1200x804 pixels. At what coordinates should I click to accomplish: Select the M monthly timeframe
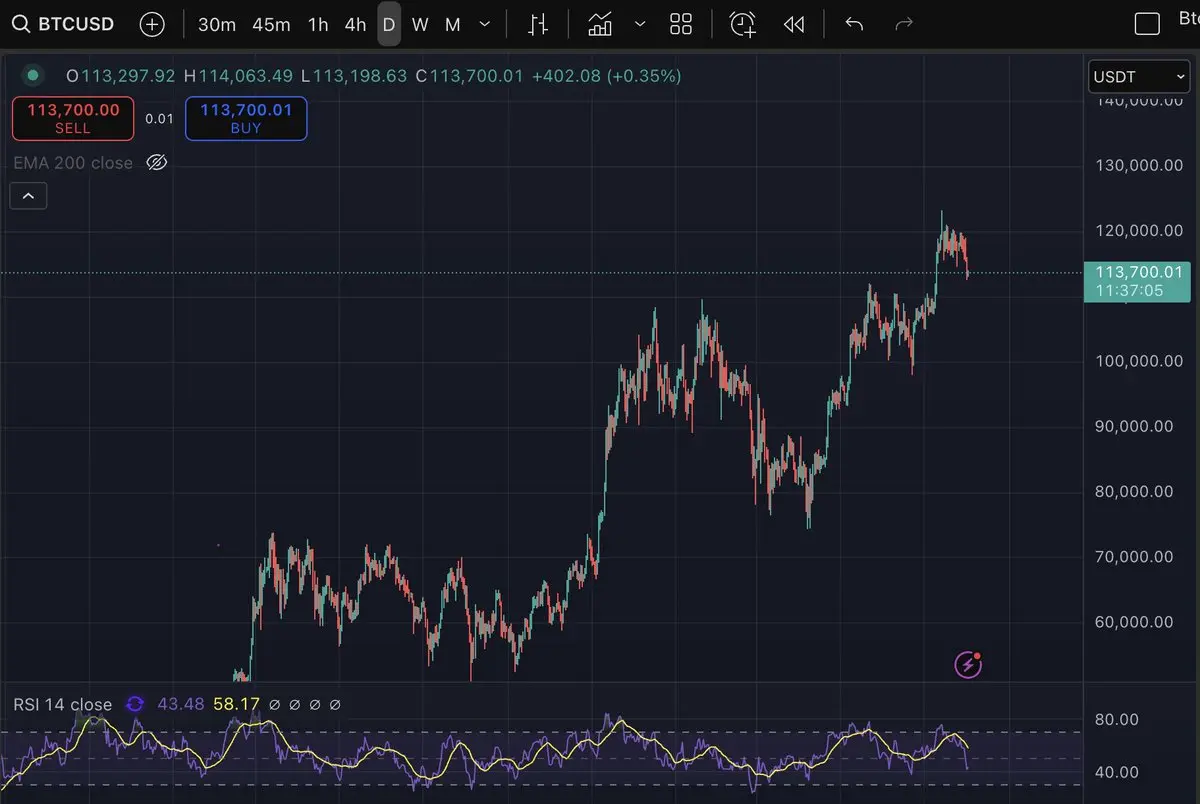453,24
